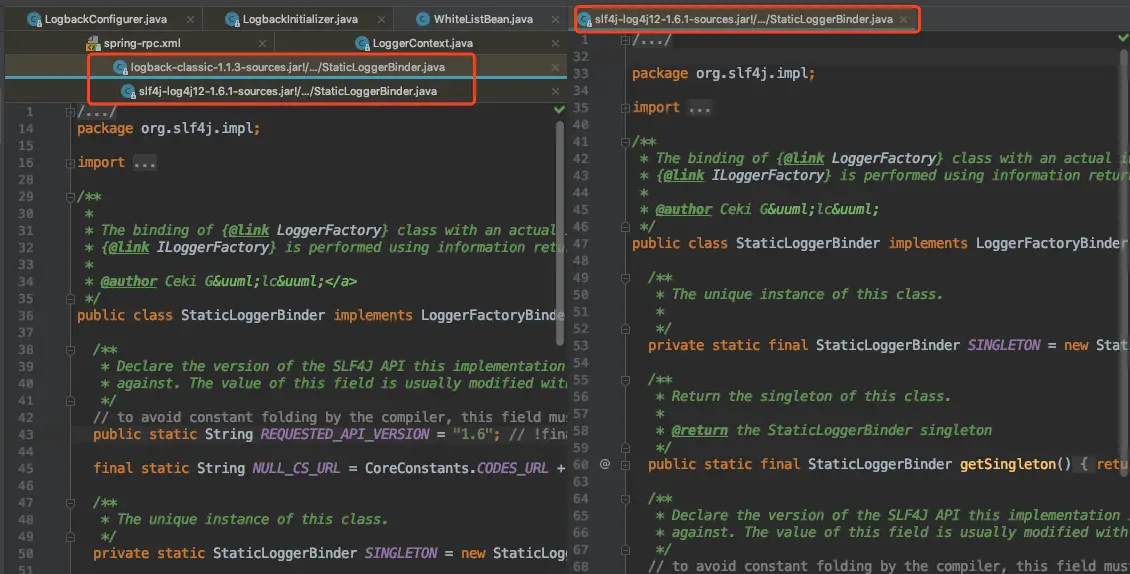
Task: Close the LogbackInitializer.java tab
Action: [381, 20]
